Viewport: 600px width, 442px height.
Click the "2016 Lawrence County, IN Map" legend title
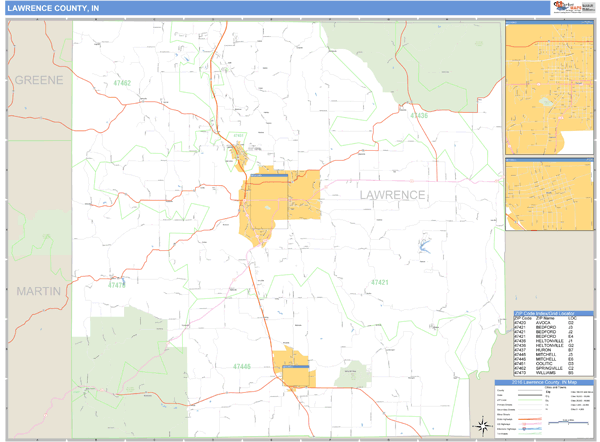545,382
